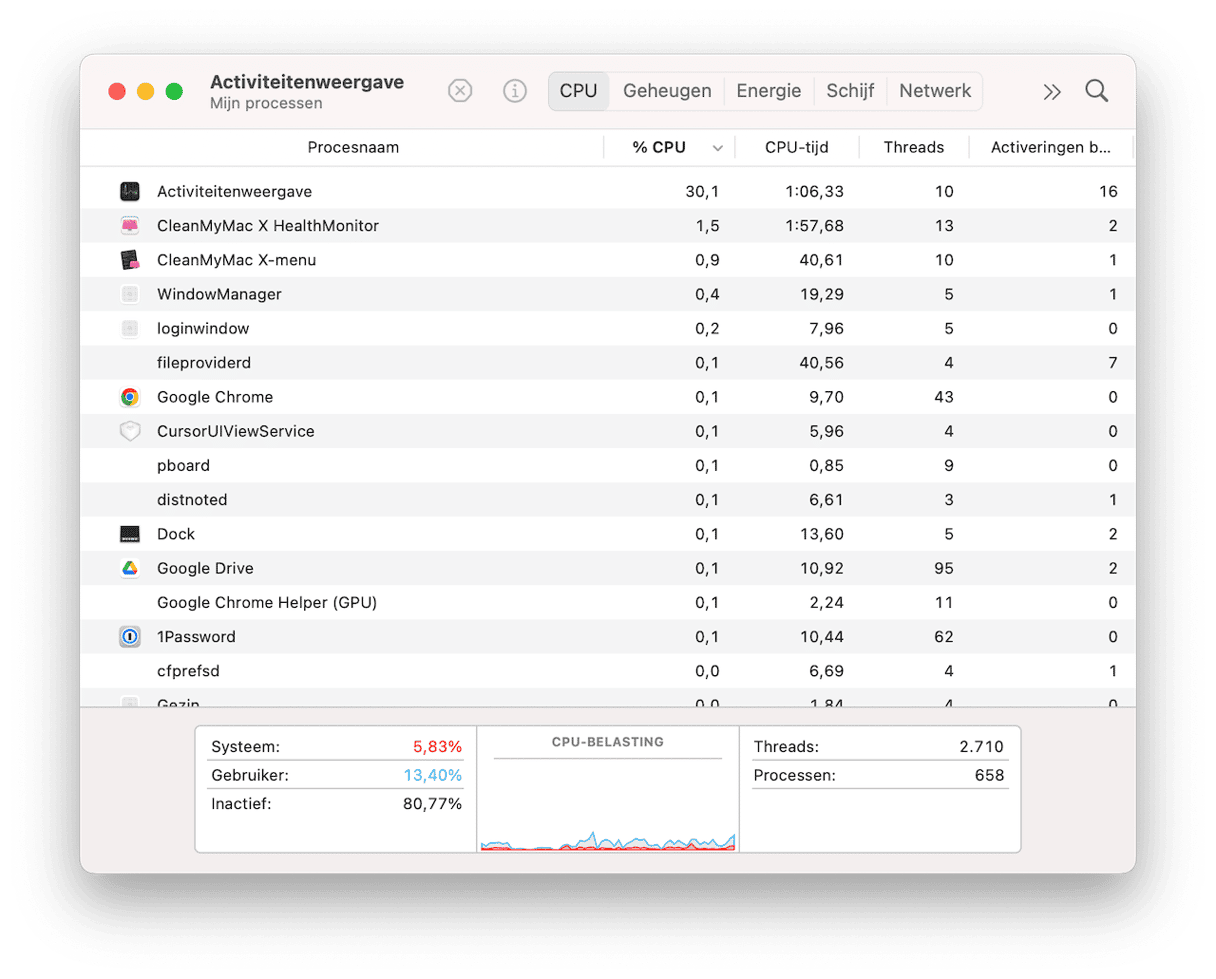This screenshot has height=979, width=1216.
Task: Click the loginwindow process icon
Action: [129, 328]
